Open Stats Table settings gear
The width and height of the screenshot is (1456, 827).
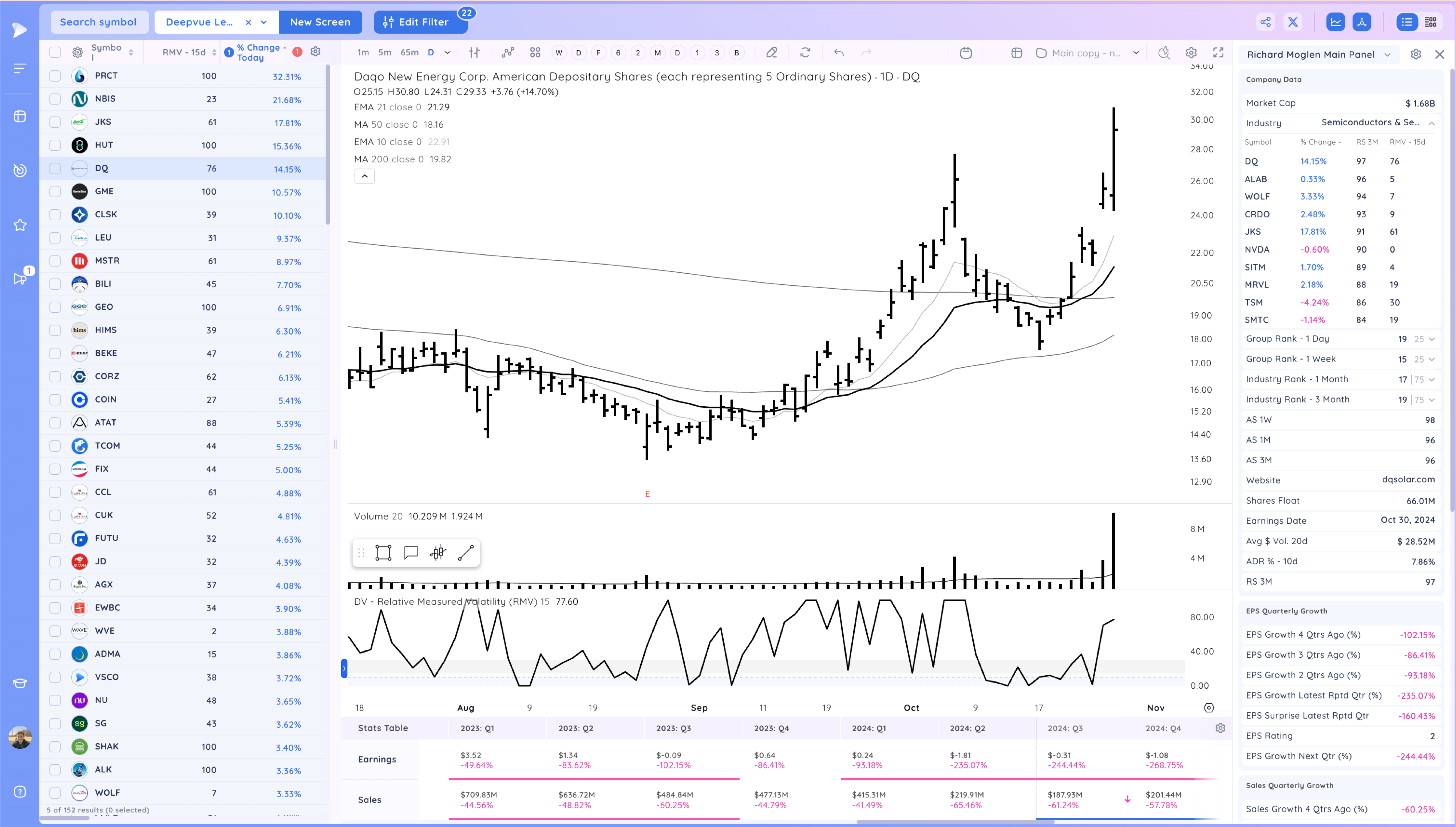(x=1220, y=728)
